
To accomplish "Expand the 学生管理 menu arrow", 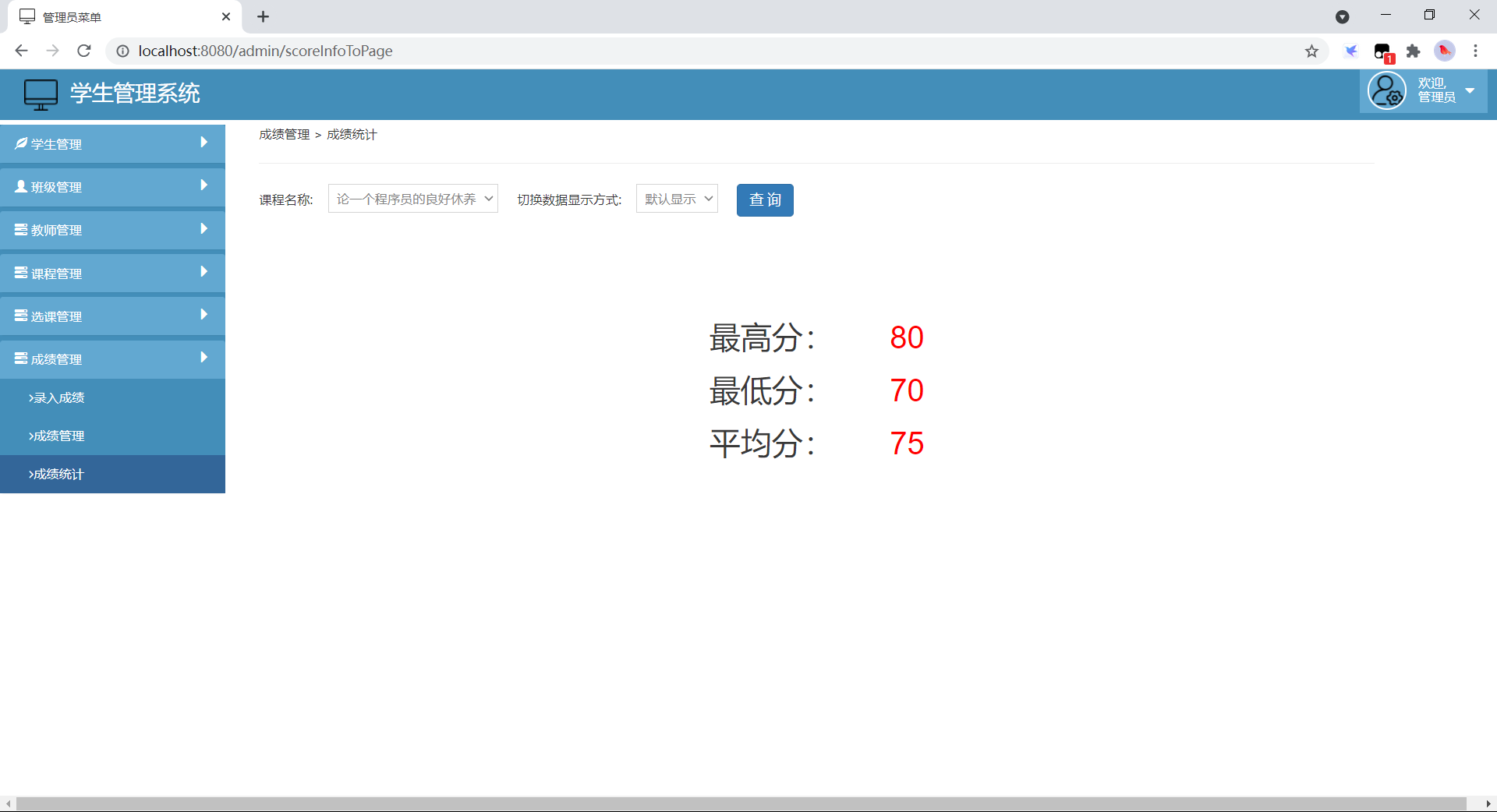I will coord(203,143).
